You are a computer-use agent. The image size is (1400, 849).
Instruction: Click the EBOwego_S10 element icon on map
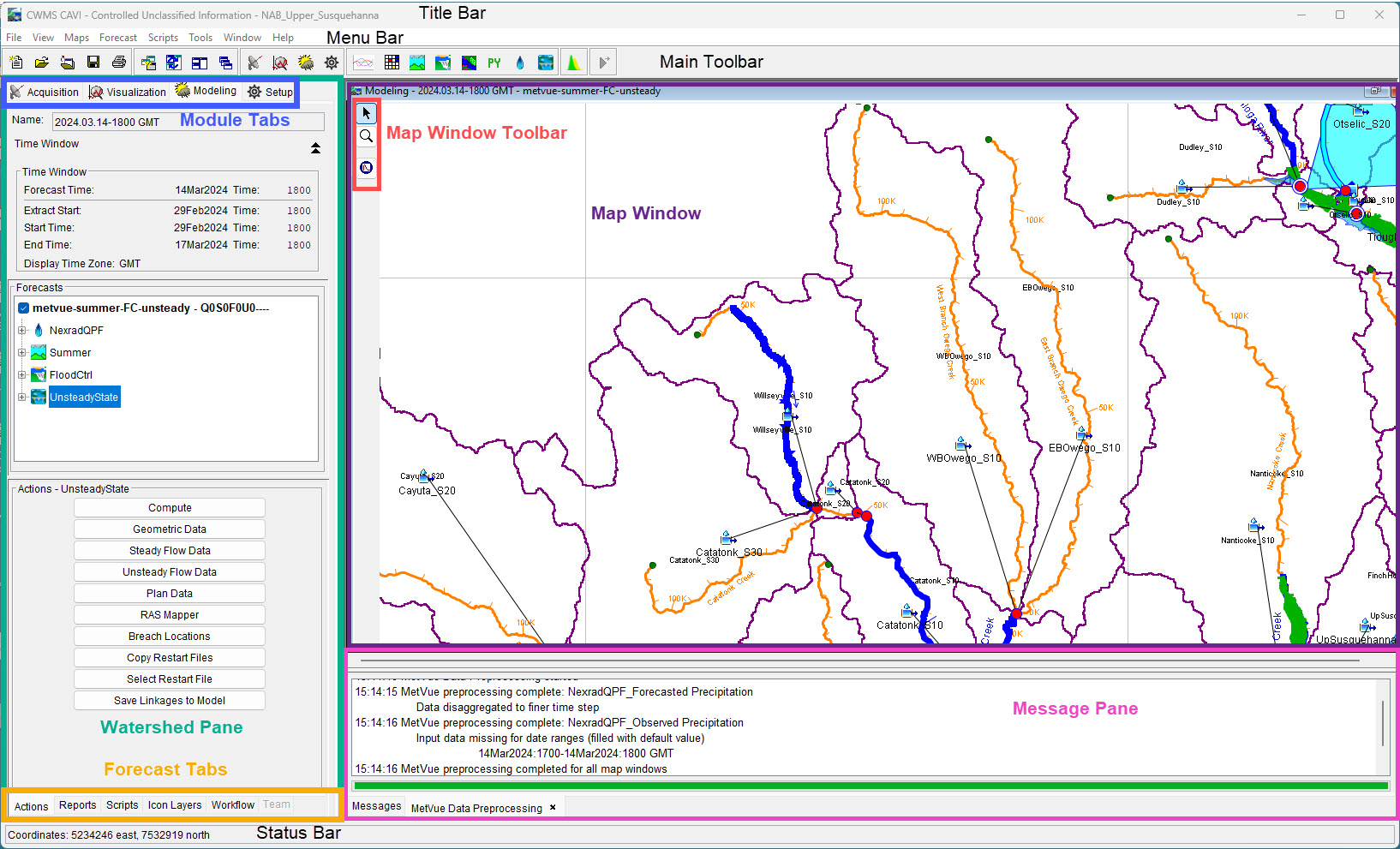point(1083,433)
